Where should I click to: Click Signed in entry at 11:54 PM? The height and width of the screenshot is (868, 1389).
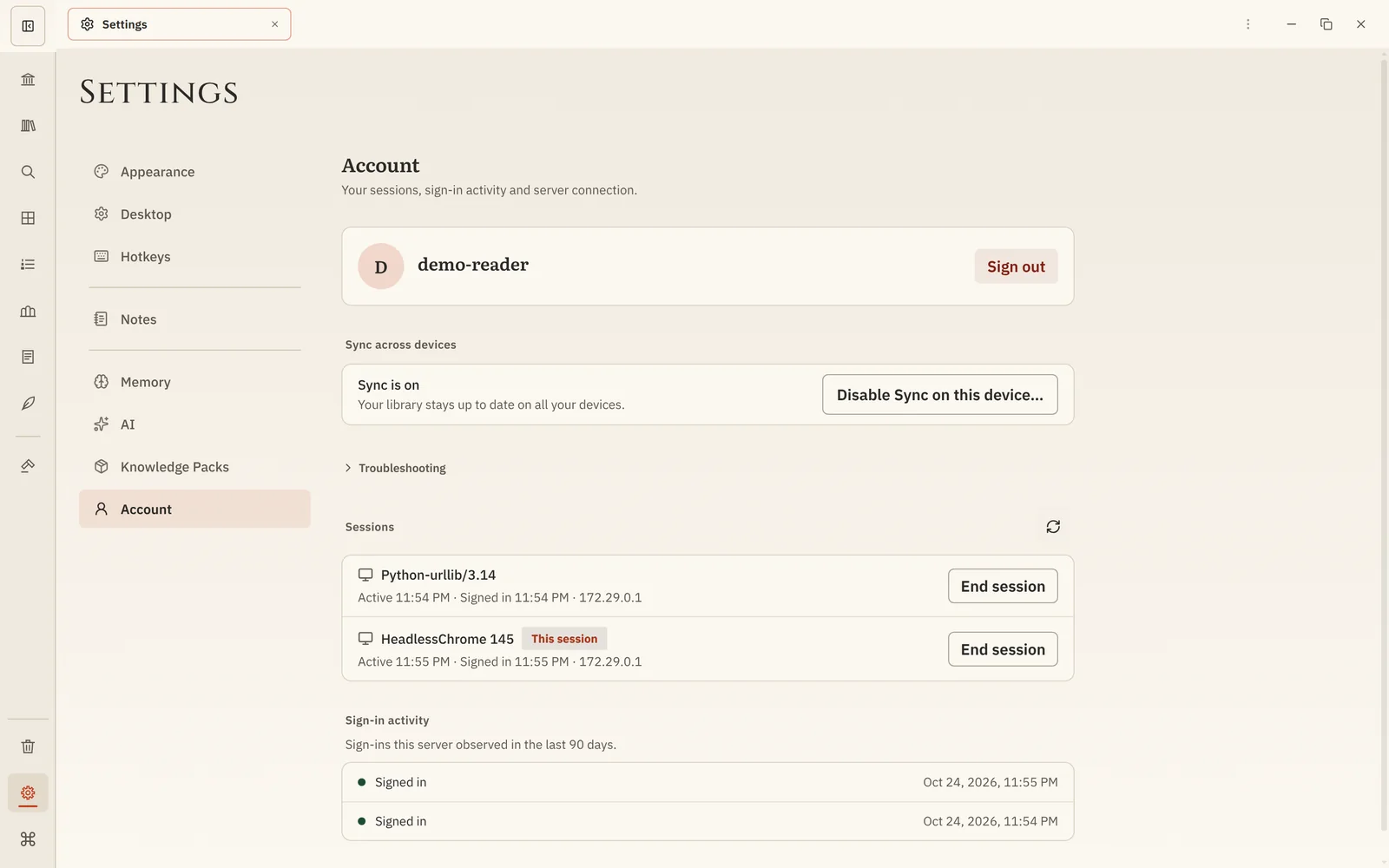(x=708, y=821)
